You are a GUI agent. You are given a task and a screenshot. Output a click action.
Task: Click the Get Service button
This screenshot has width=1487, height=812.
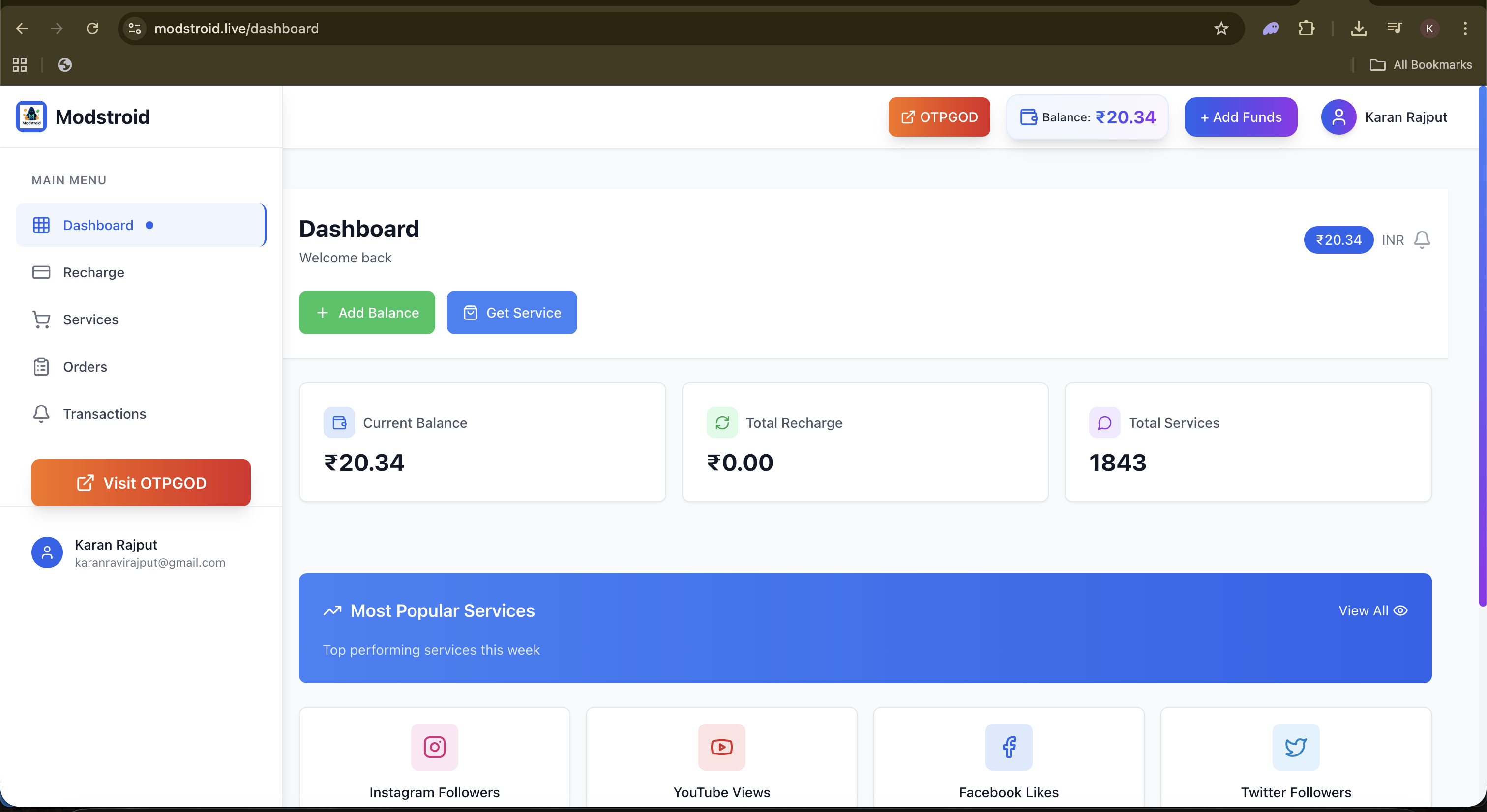pyautogui.click(x=512, y=312)
